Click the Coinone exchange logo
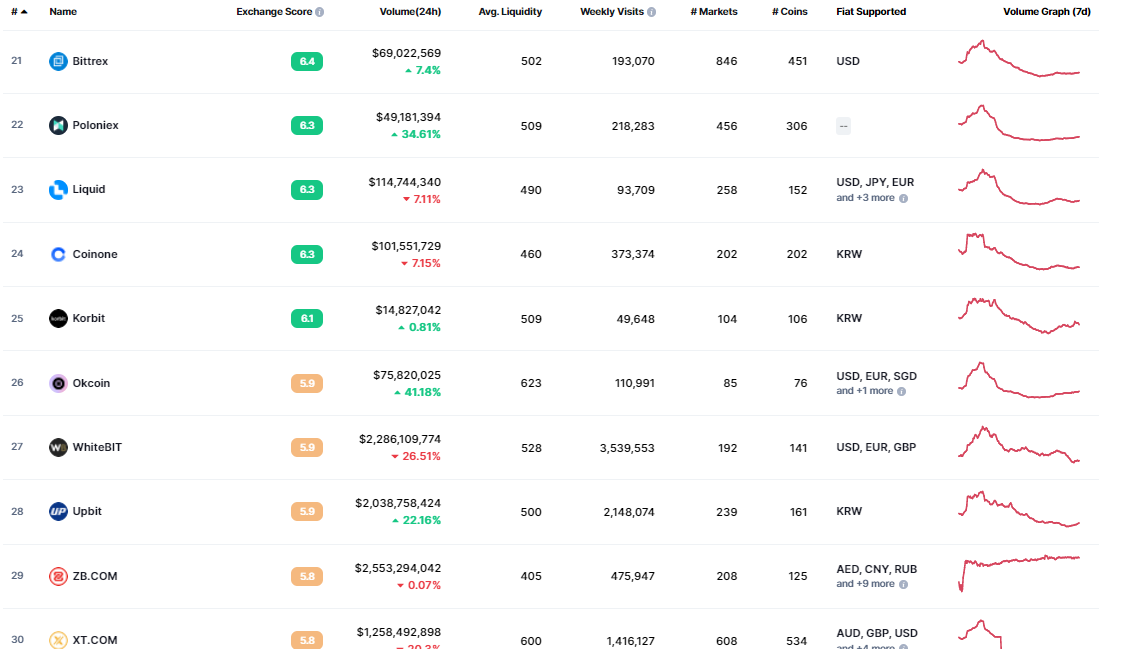1124x649 pixels. tap(58, 254)
